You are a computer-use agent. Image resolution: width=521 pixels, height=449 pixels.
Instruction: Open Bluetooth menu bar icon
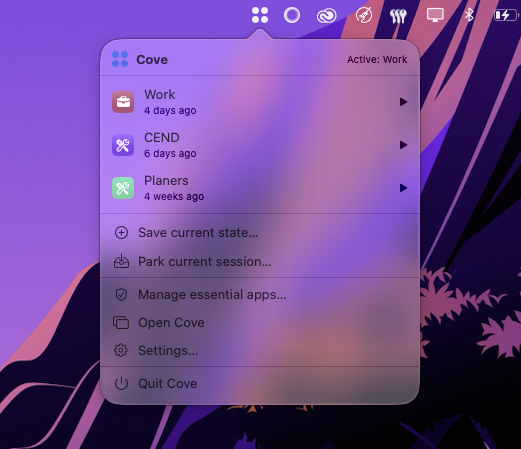tap(469, 15)
